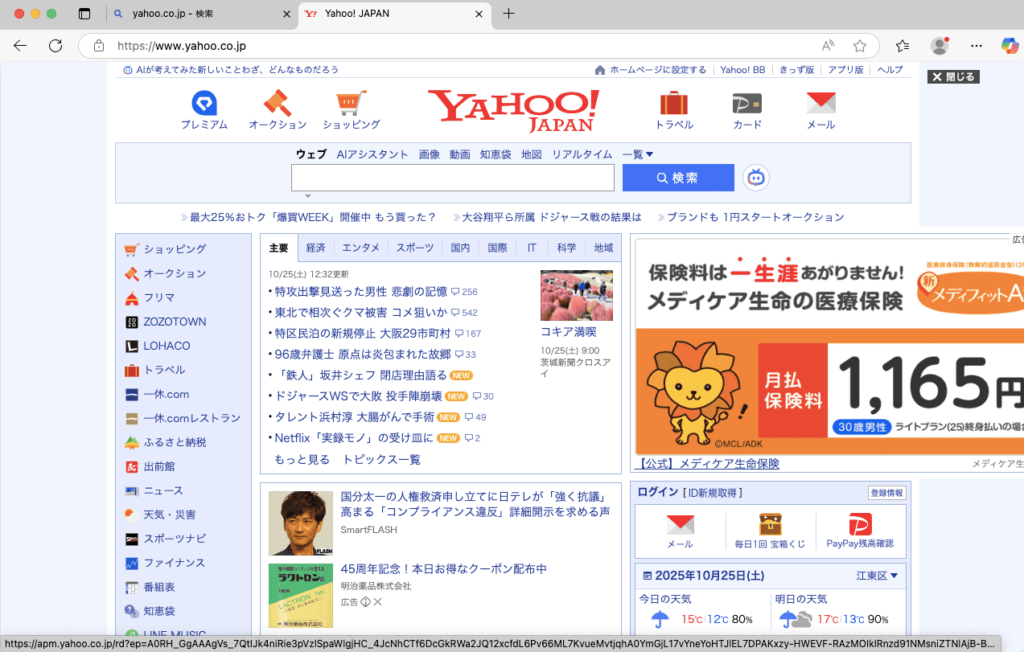Switch to the 国際 news tab
This screenshot has width=1024, height=652.
497,248
